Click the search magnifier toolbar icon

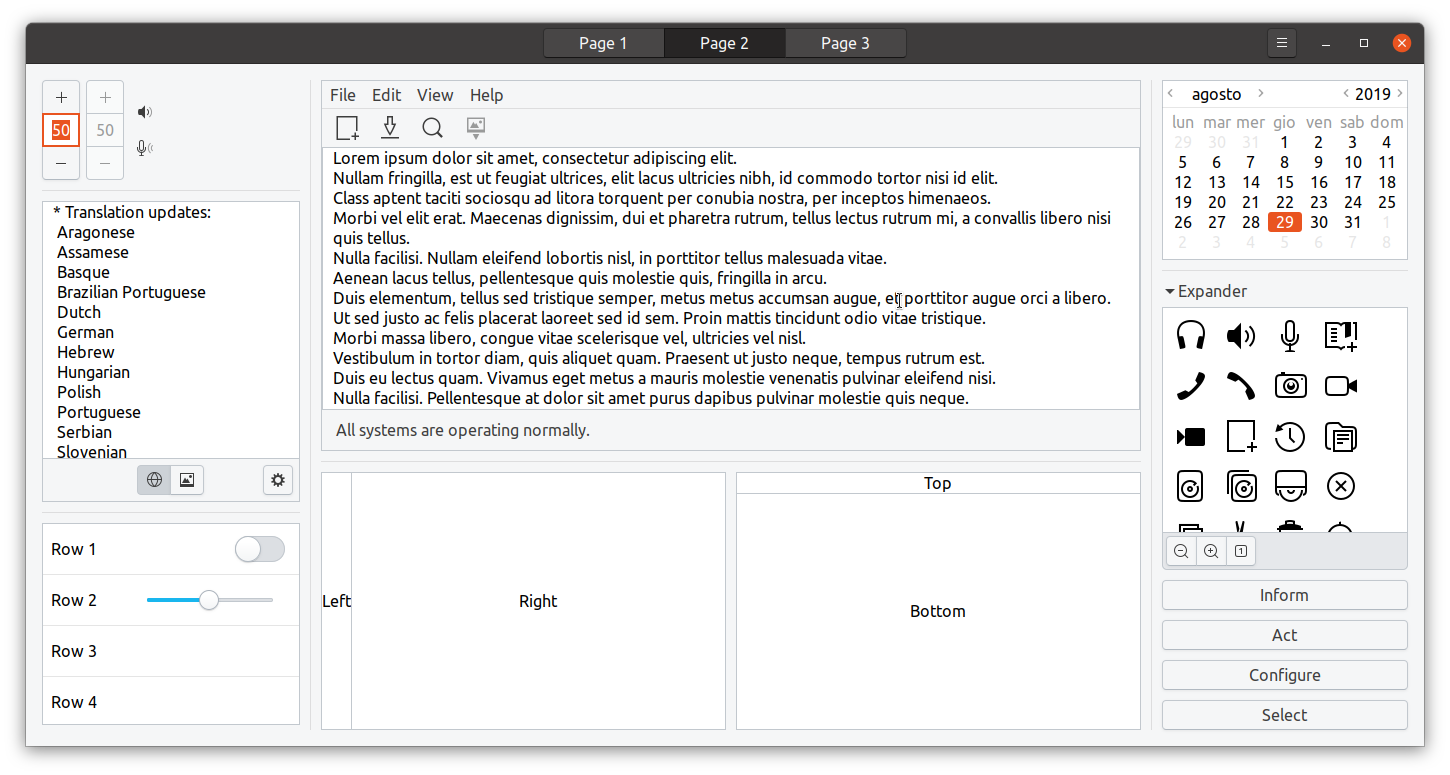[x=432, y=128]
